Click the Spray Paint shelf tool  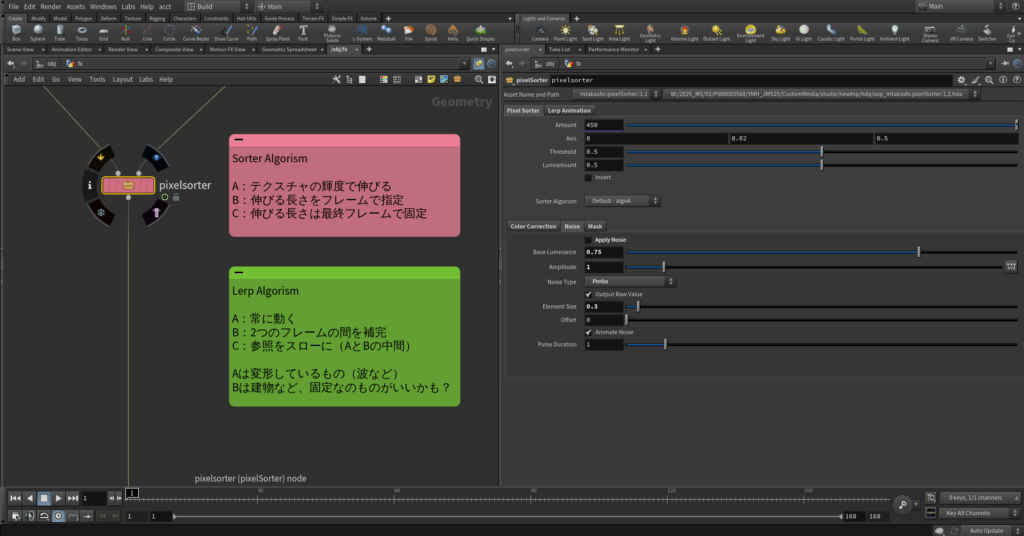pyautogui.click(x=280, y=32)
